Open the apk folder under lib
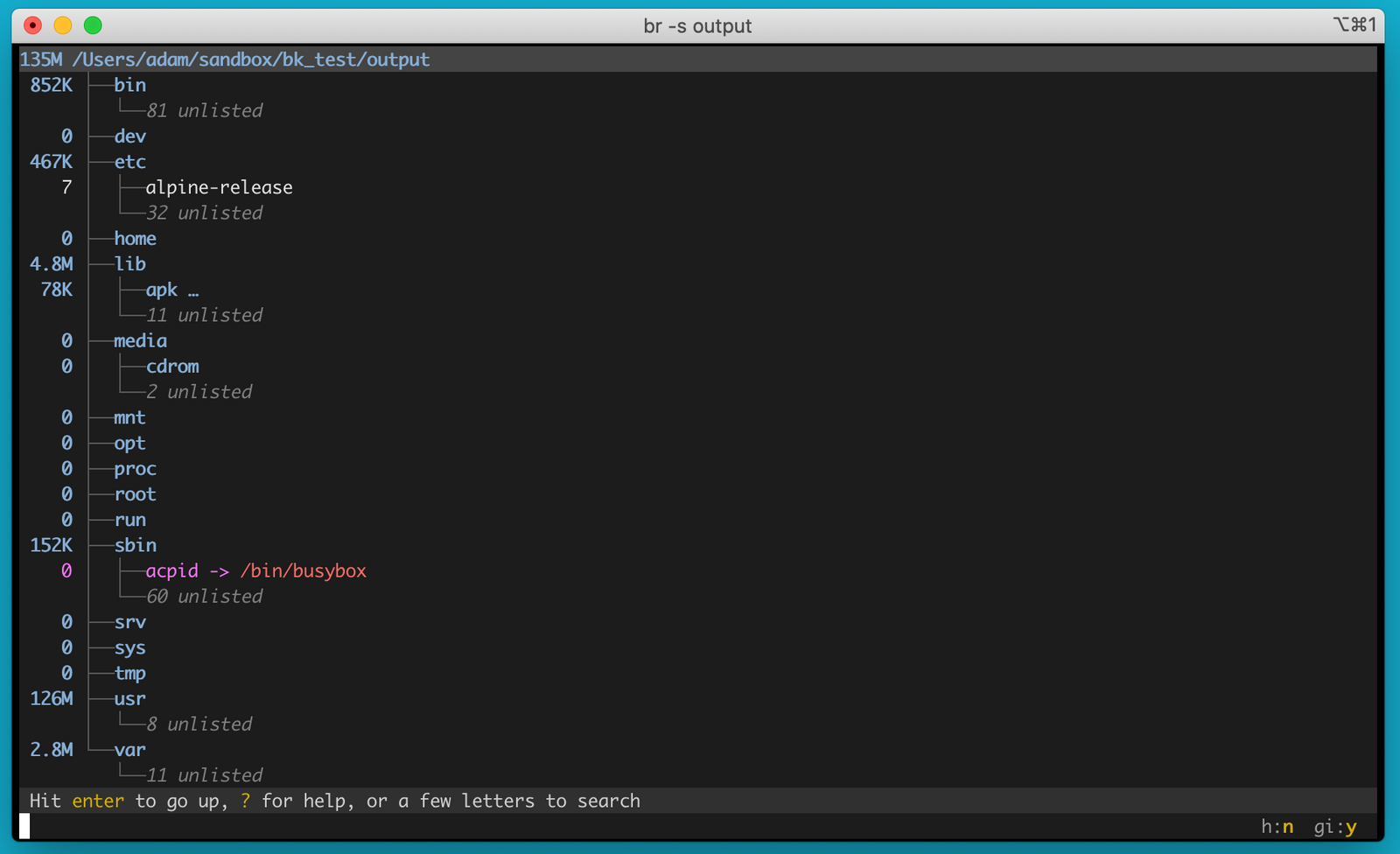 pos(162,290)
